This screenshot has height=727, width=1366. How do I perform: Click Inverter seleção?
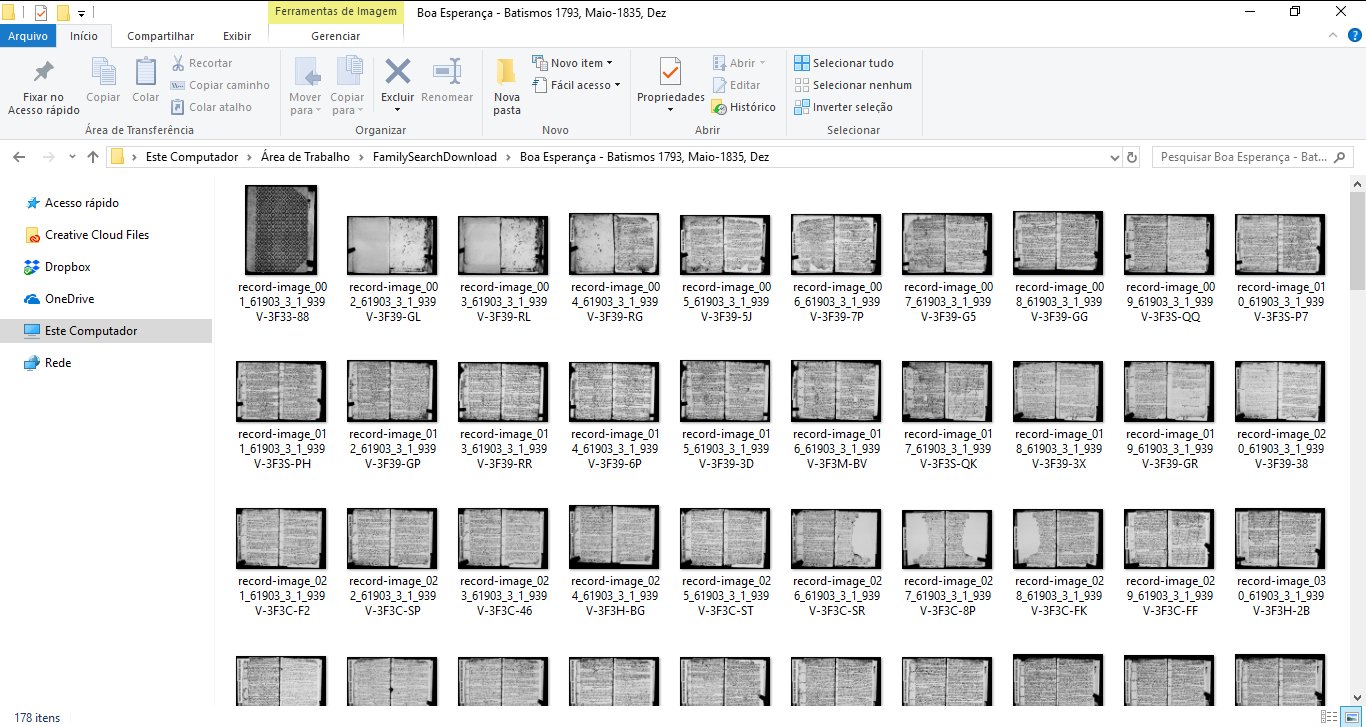tap(843, 107)
